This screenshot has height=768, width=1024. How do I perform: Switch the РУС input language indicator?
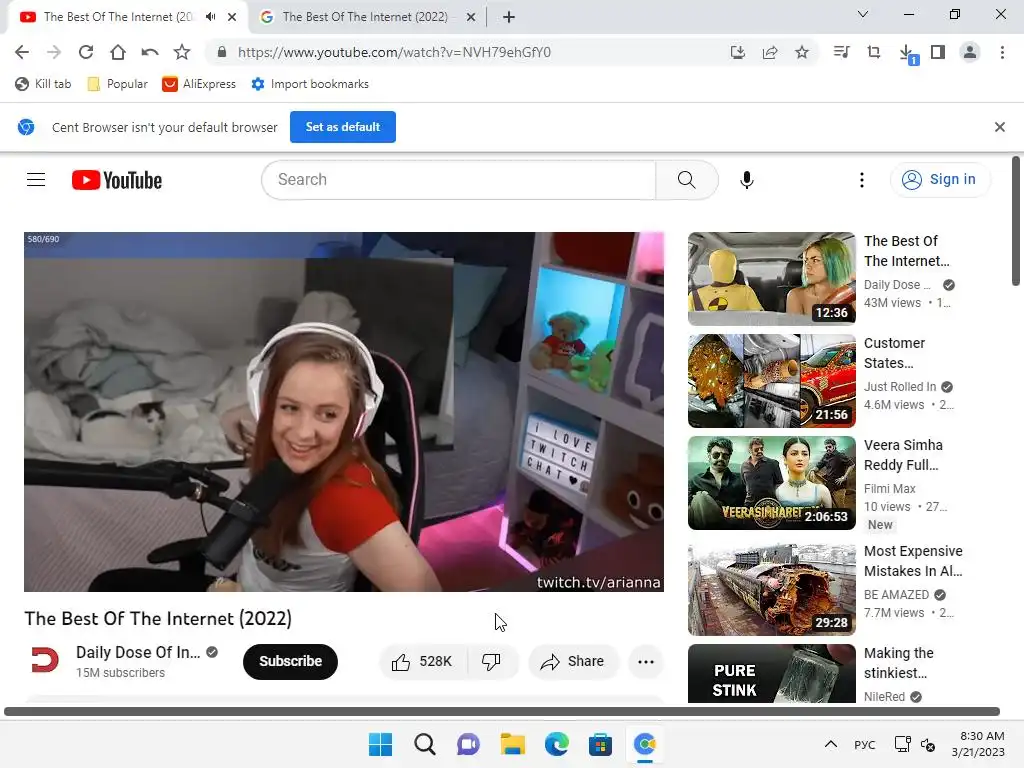tap(865, 744)
